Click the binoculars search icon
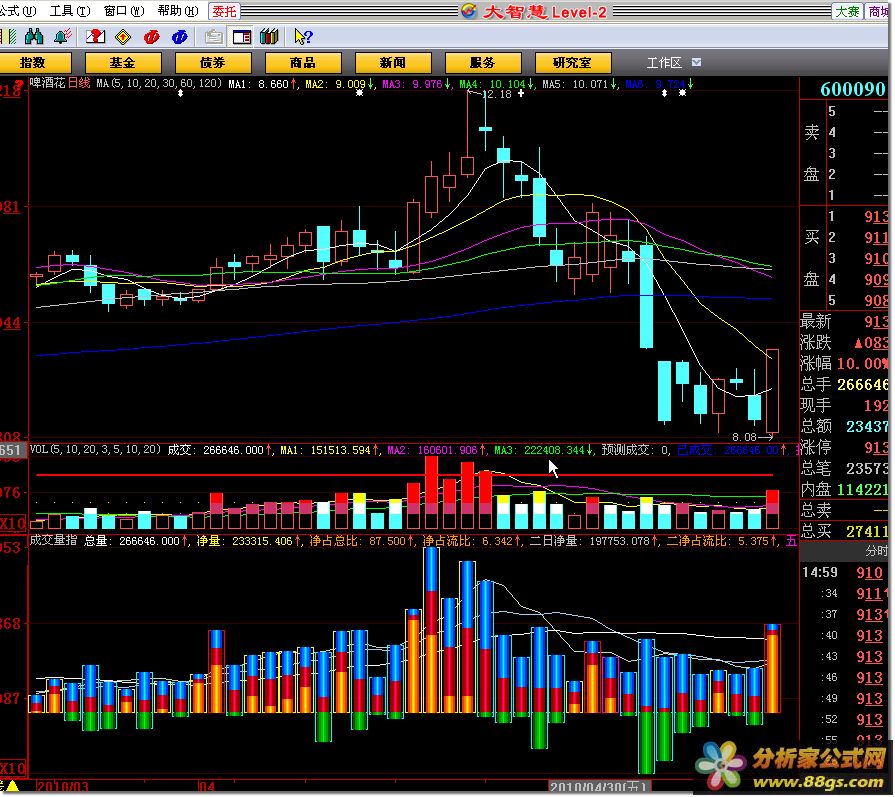This screenshot has height=797, width=895. [34, 37]
